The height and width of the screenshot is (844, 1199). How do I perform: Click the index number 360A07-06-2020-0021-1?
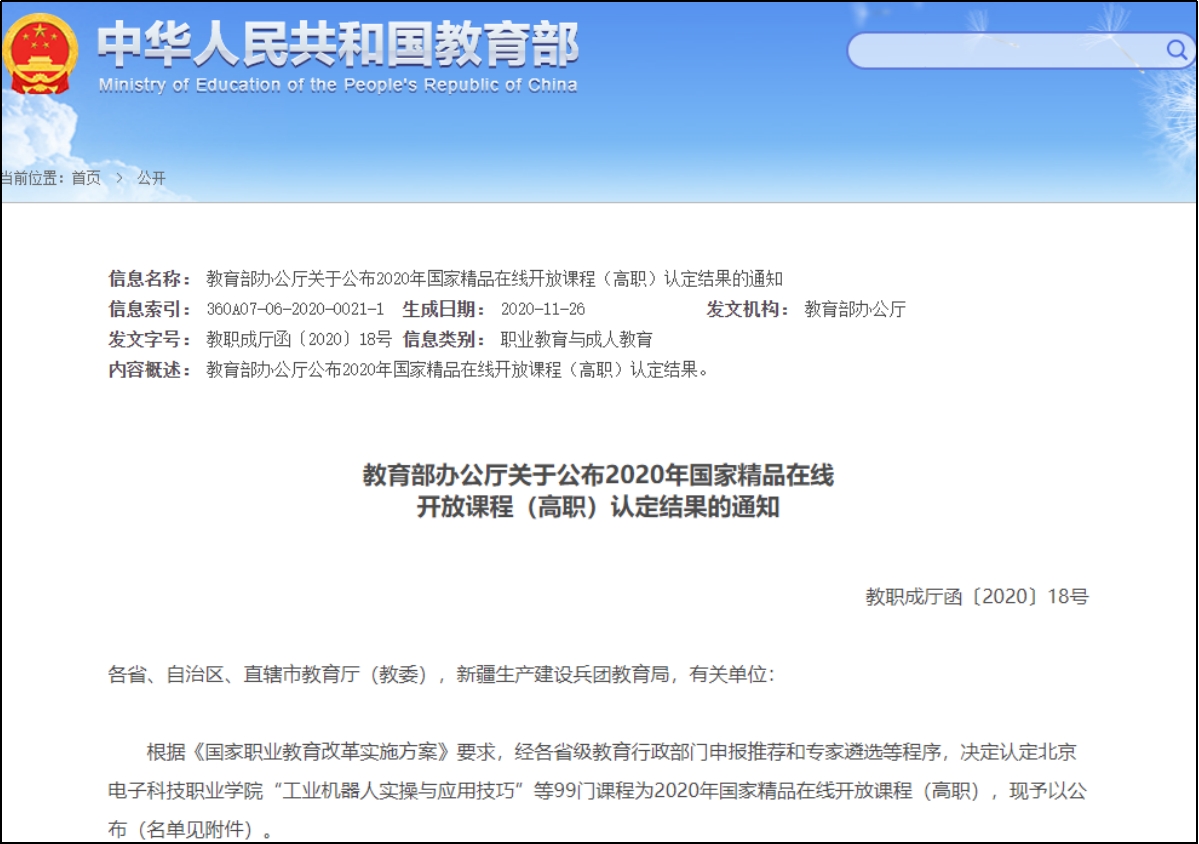click(x=295, y=309)
